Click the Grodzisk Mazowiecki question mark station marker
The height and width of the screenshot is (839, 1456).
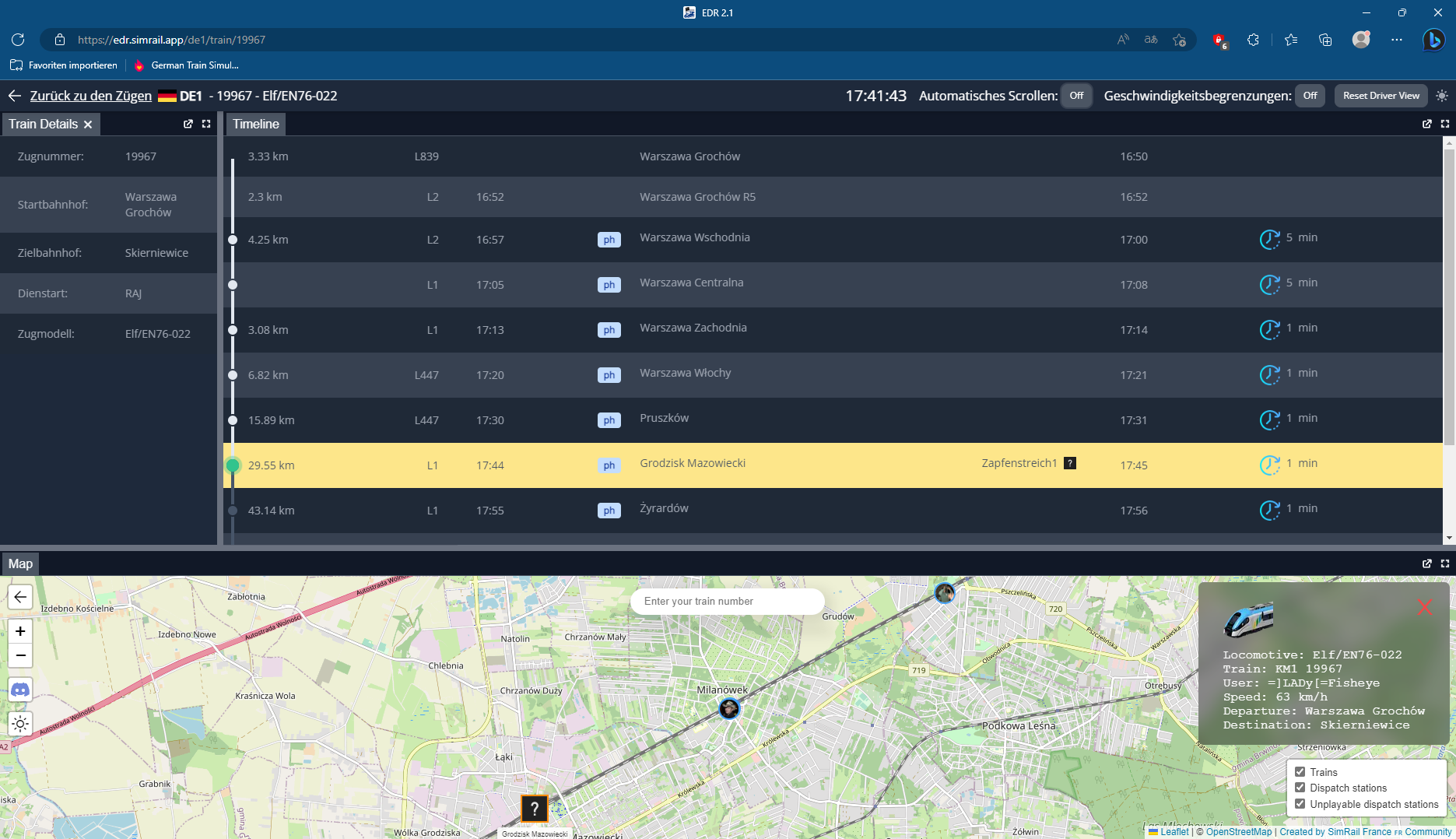tap(535, 809)
